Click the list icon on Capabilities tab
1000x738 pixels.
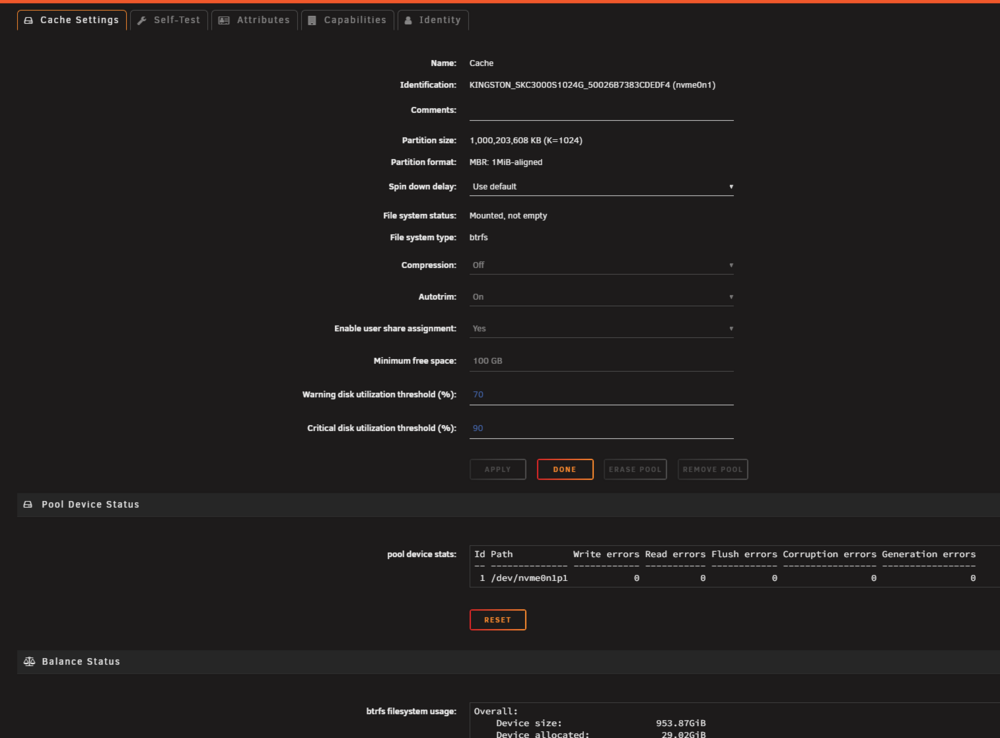tap(312, 20)
